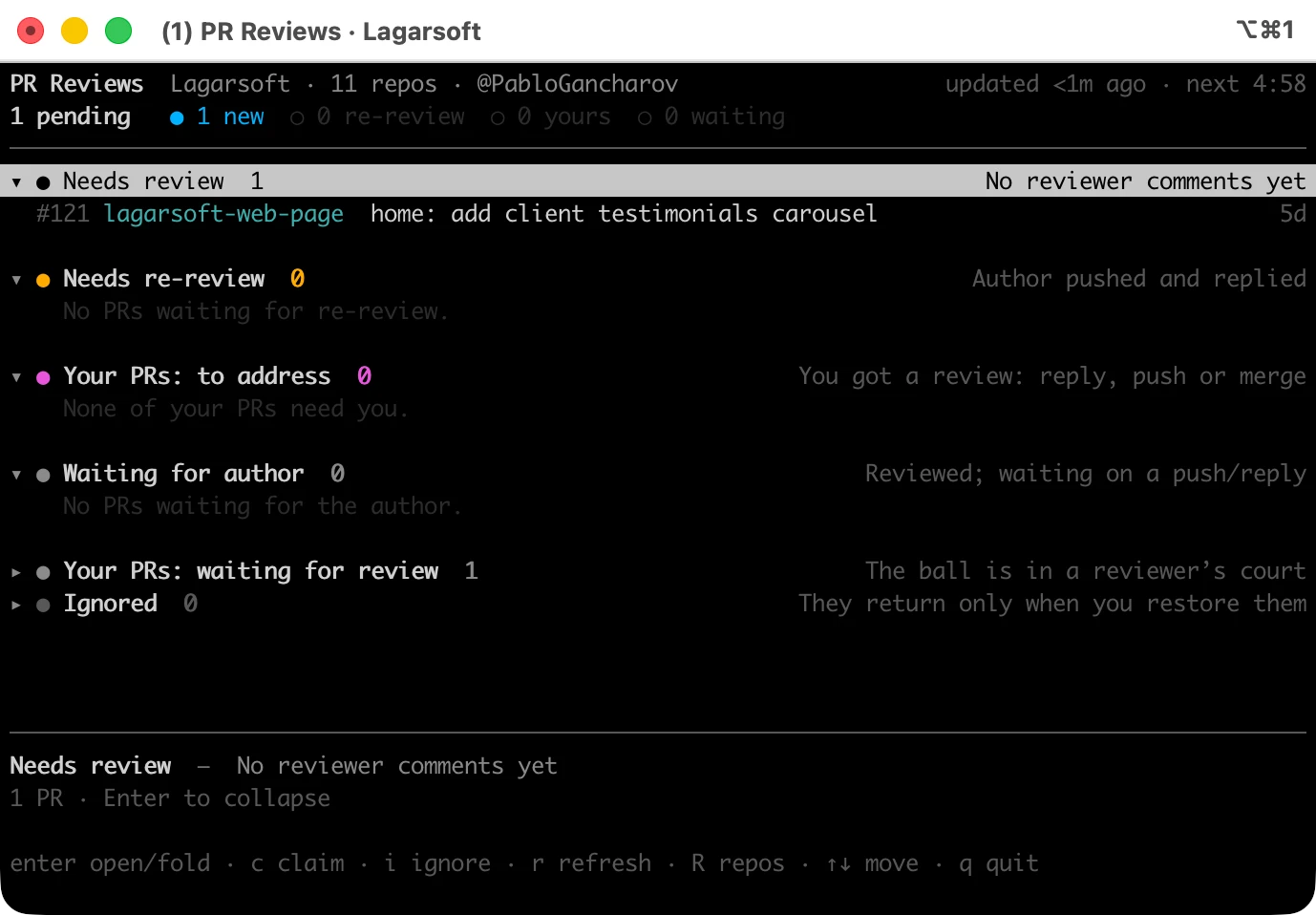Screen dimensions: 1316x915
Task: Click the black Needs review status dot
Action: (x=43, y=182)
